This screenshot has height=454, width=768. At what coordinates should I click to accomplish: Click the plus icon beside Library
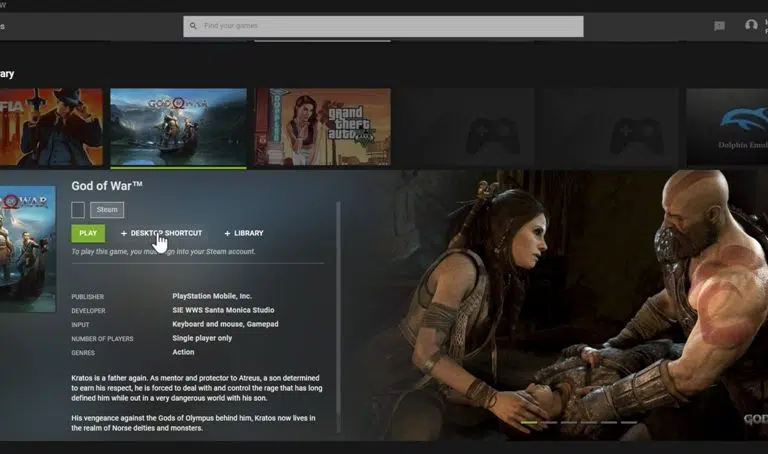(227, 233)
